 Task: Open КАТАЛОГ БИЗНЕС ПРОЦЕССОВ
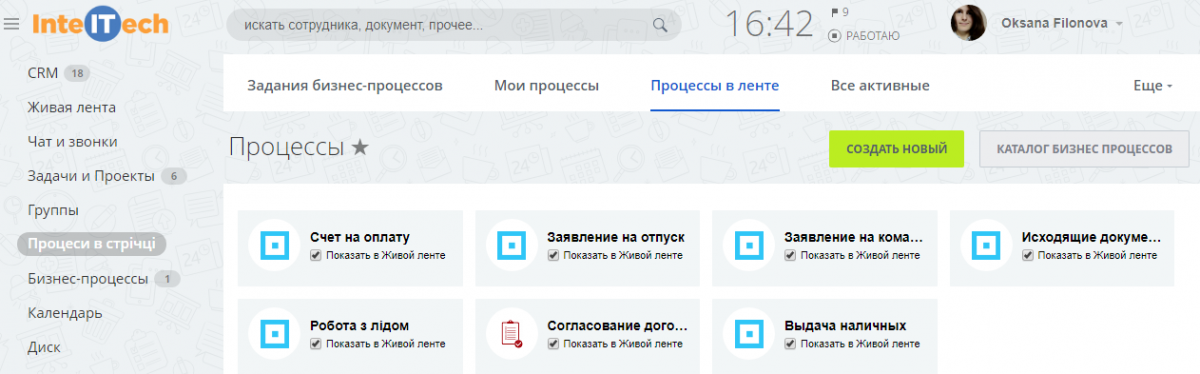tap(1084, 148)
